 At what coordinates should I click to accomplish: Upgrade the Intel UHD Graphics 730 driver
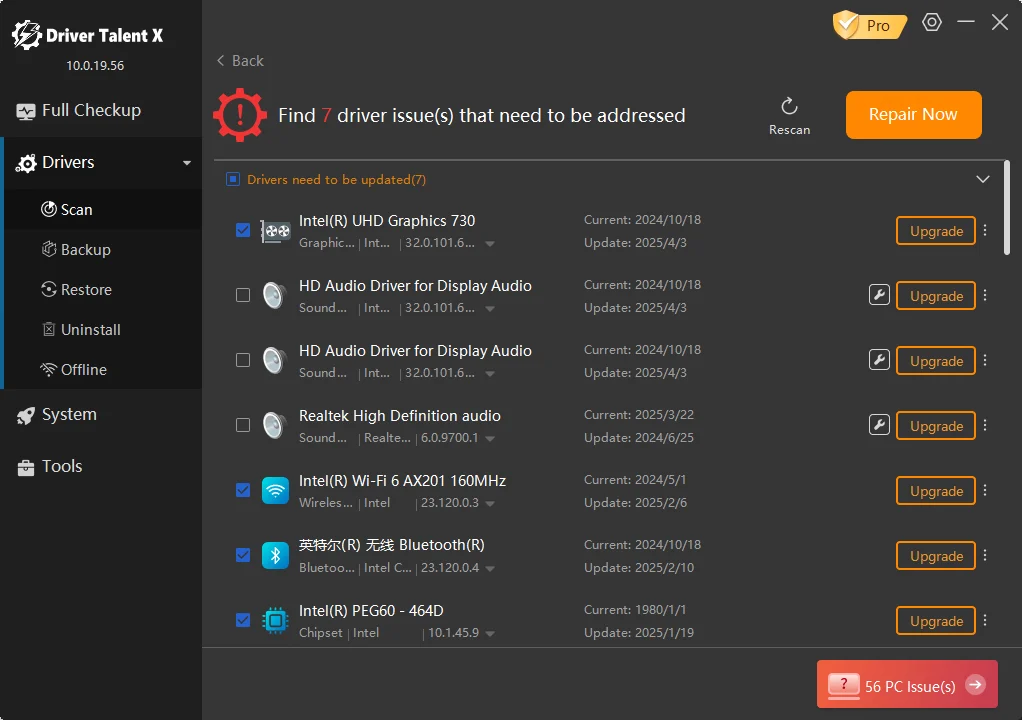tap(936, 231)
